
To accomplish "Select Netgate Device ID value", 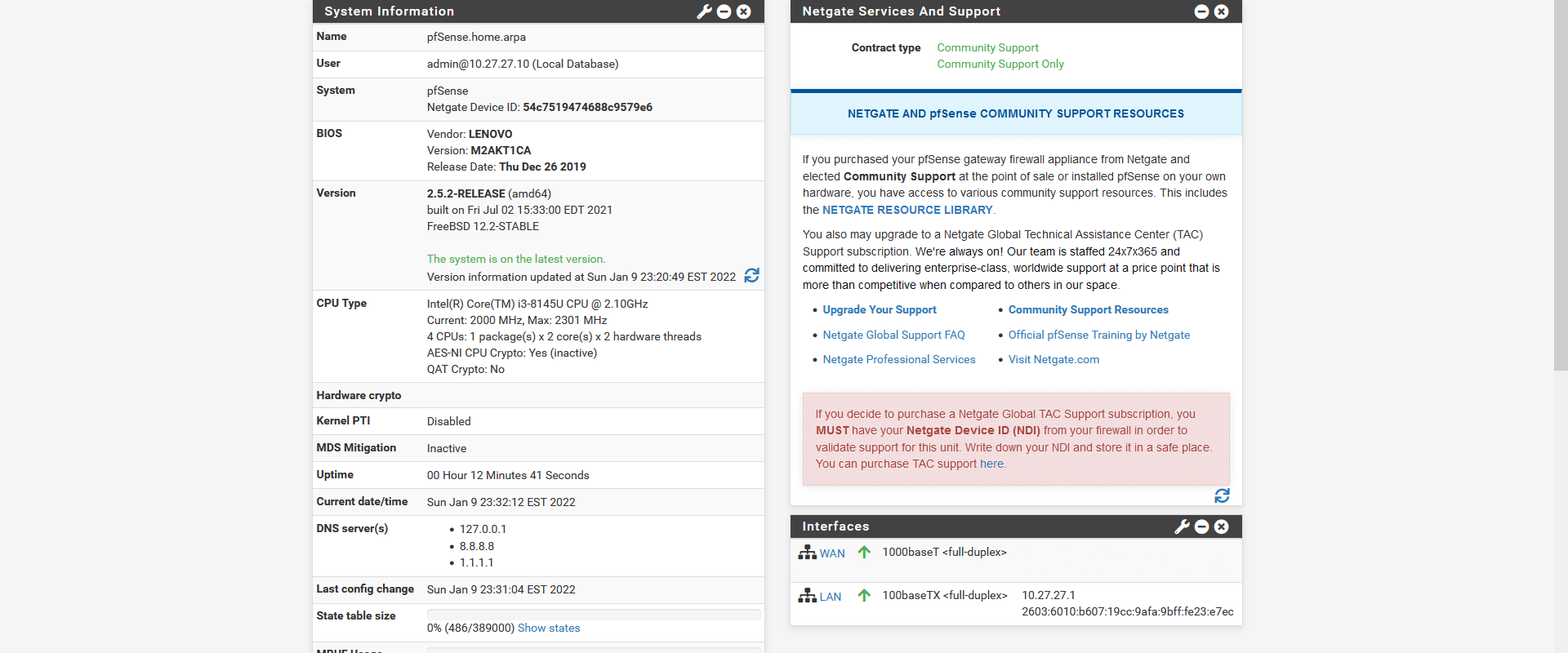I will coord(587,107).
